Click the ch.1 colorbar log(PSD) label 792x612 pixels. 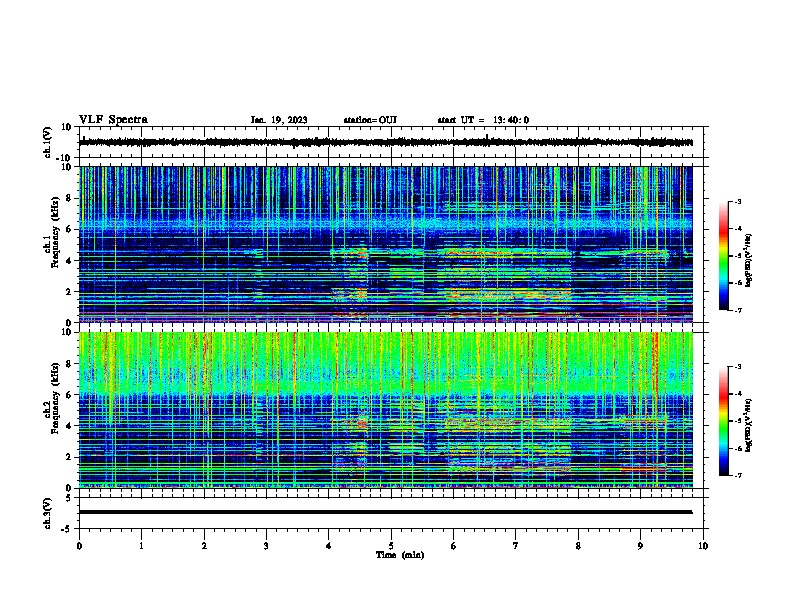[748, 260]
